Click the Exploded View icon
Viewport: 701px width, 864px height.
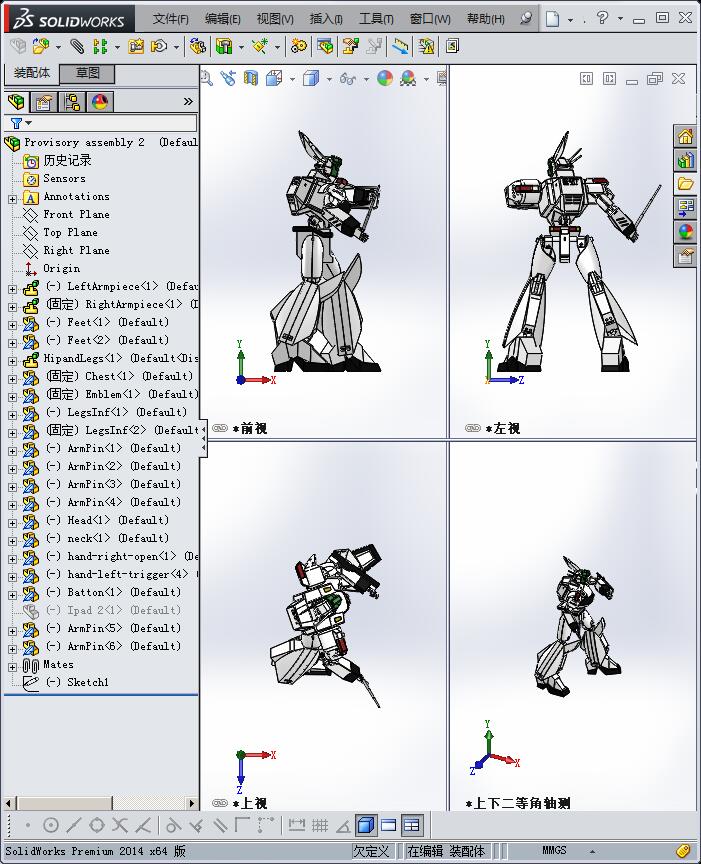[350, 46]
